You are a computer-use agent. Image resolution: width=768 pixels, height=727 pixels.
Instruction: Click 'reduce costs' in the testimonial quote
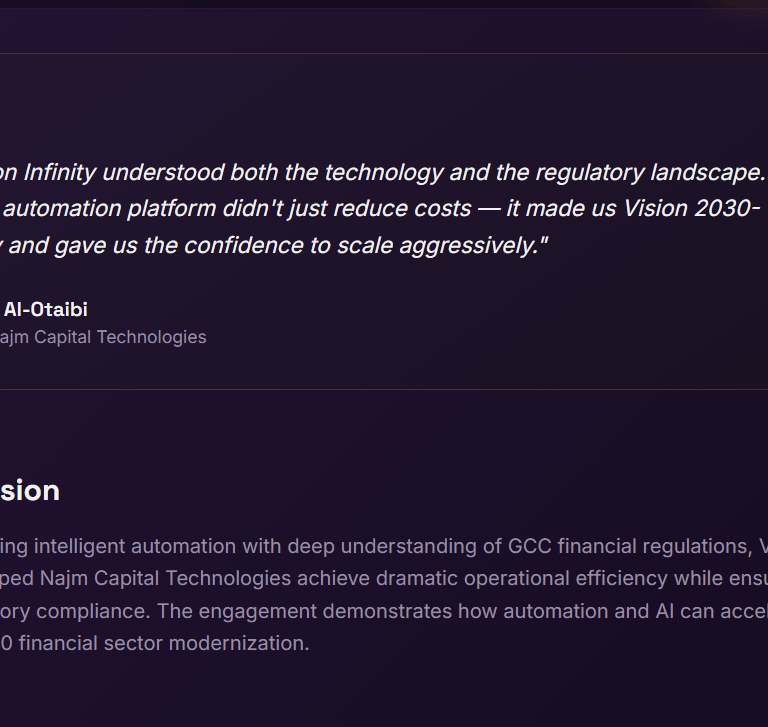410,208
